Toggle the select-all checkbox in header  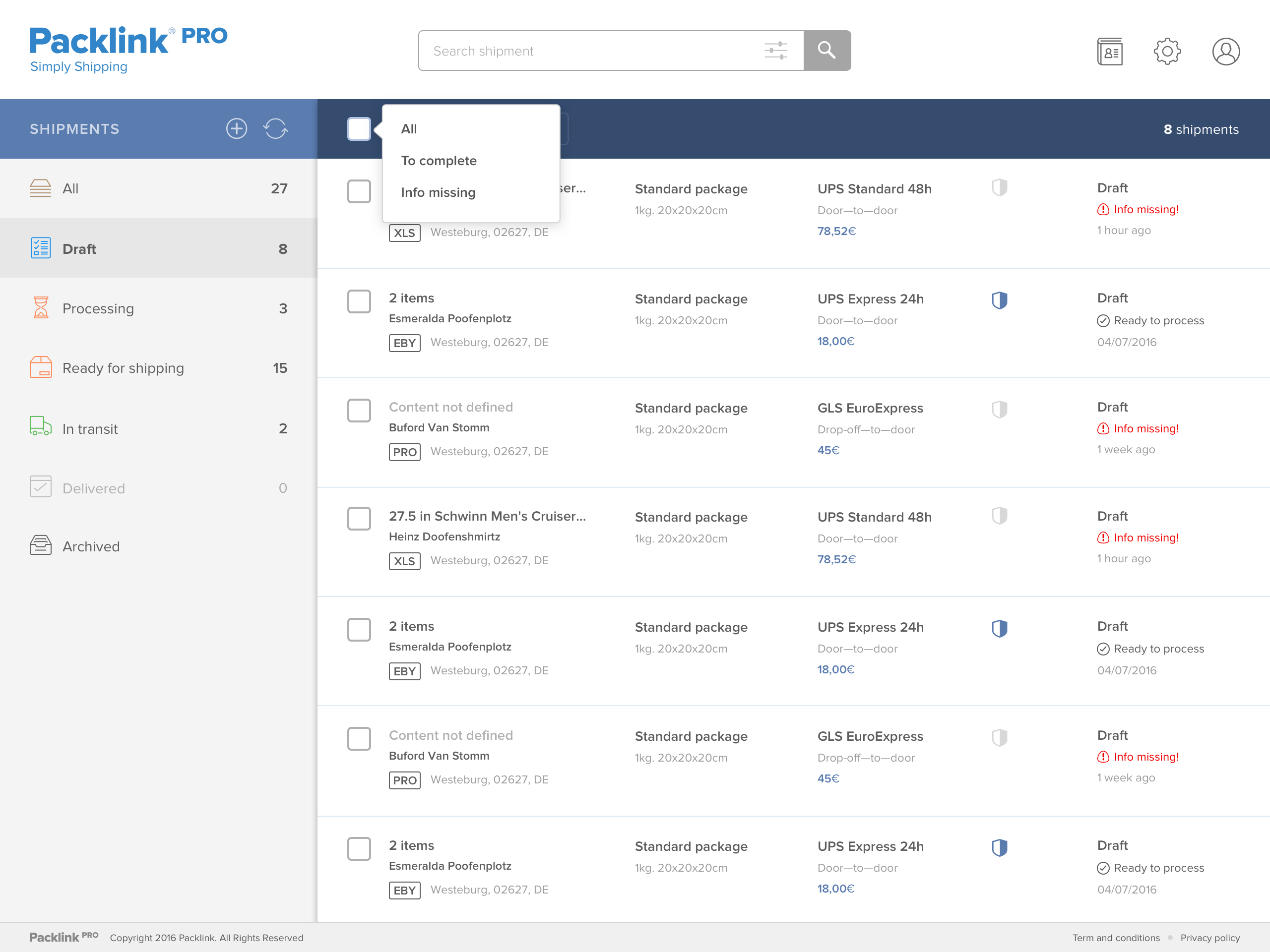coord(359,128)
